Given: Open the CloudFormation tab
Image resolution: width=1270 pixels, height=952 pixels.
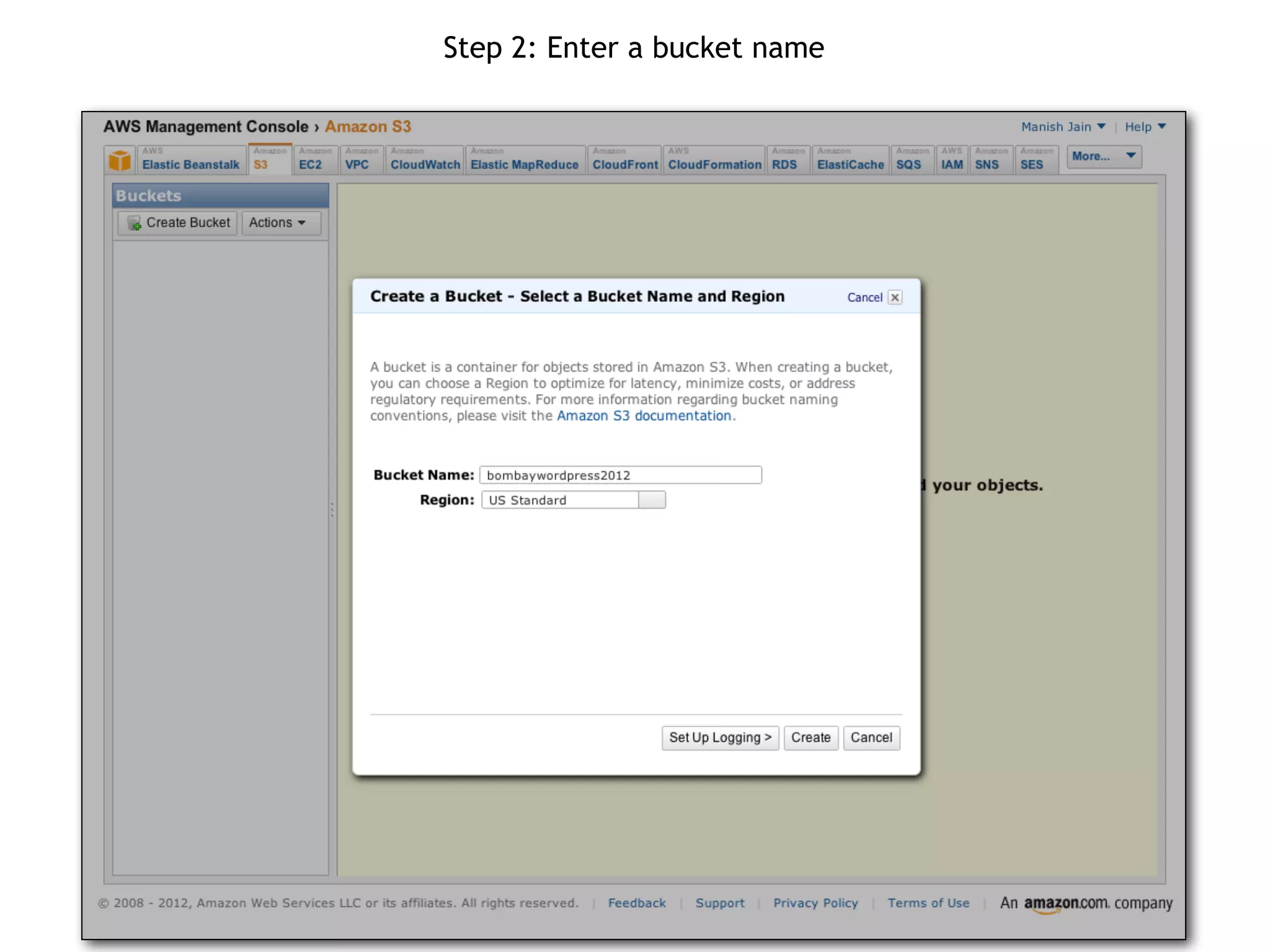Looking at the screenshot, I should tap(714, 160).
